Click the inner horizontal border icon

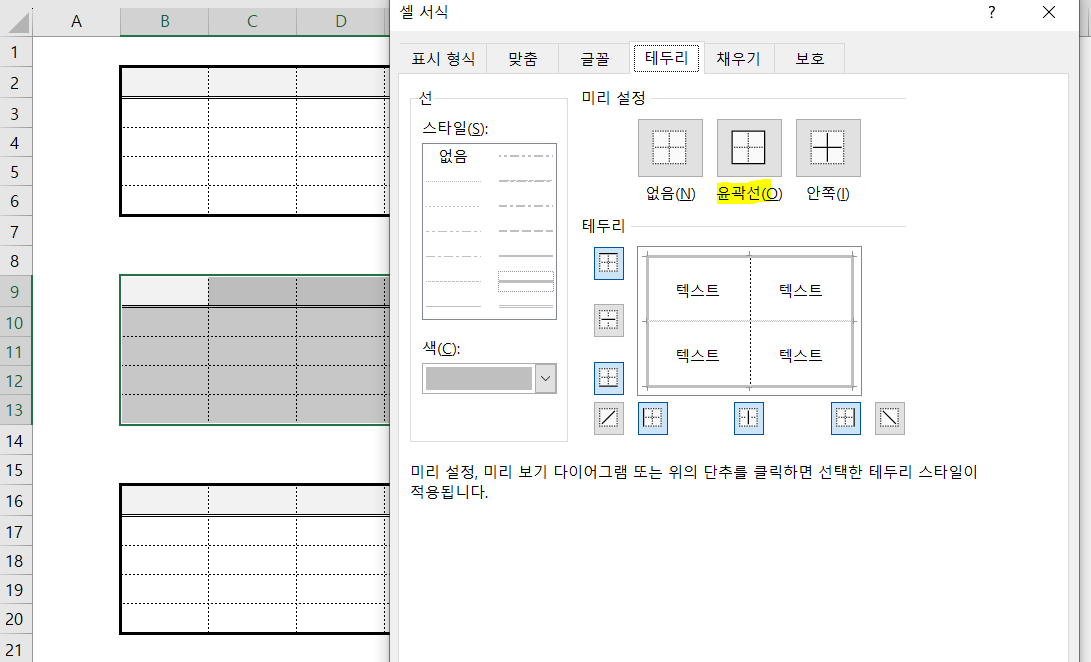tap(609, 319)
